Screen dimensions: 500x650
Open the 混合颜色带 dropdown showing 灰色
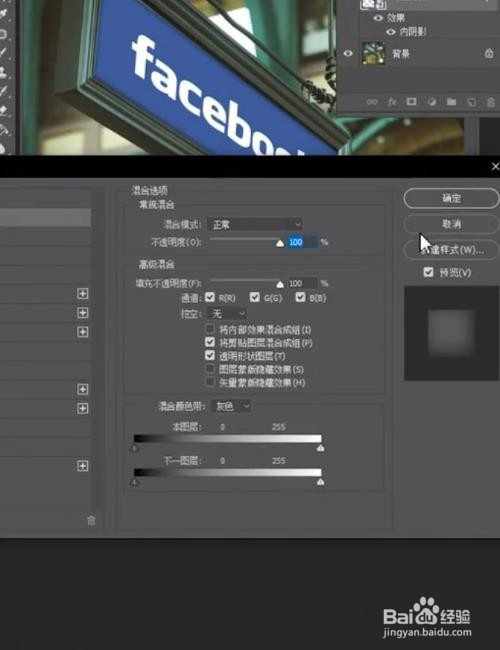pos(231,406)
